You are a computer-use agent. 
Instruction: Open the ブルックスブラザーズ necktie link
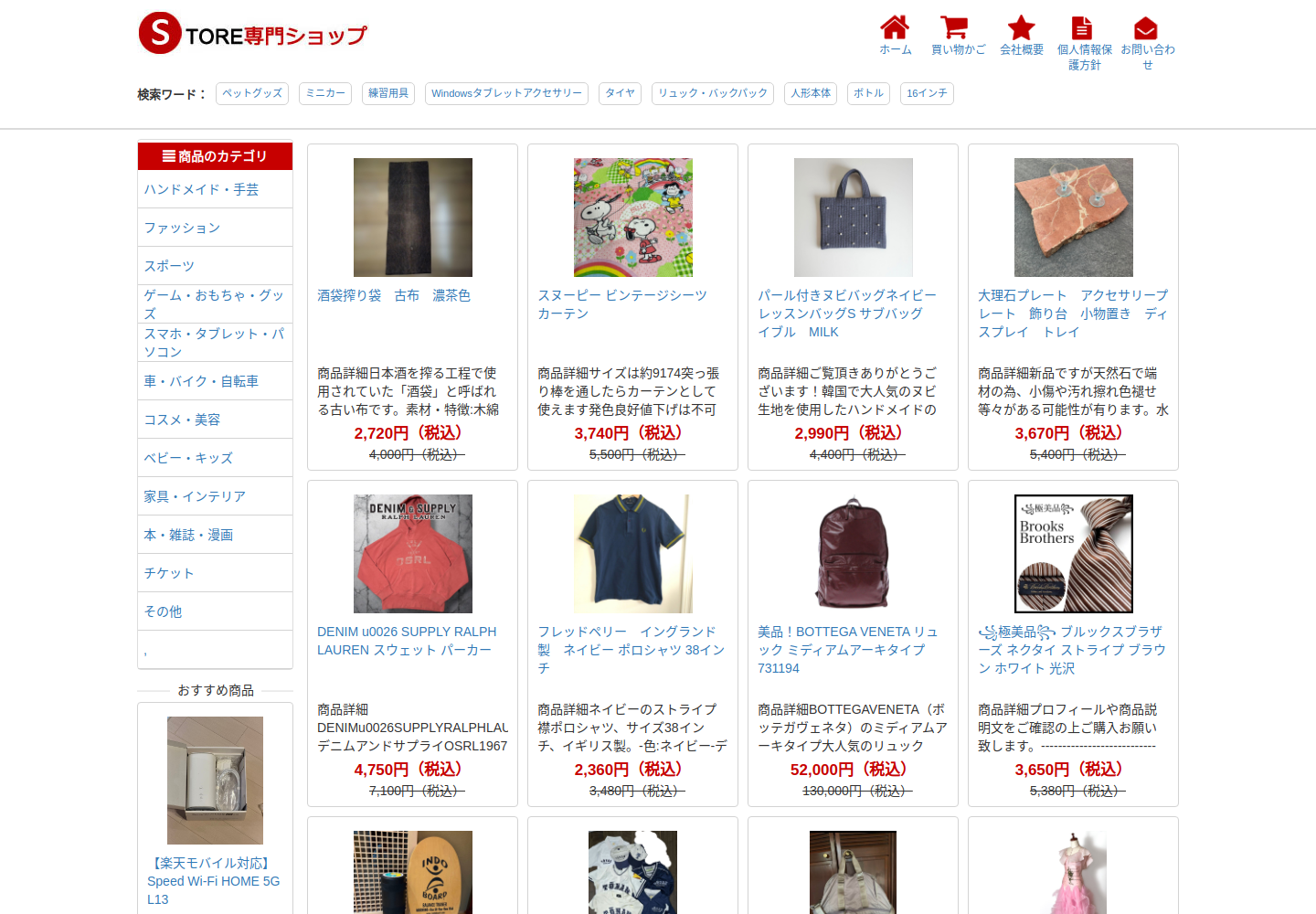1072,650
